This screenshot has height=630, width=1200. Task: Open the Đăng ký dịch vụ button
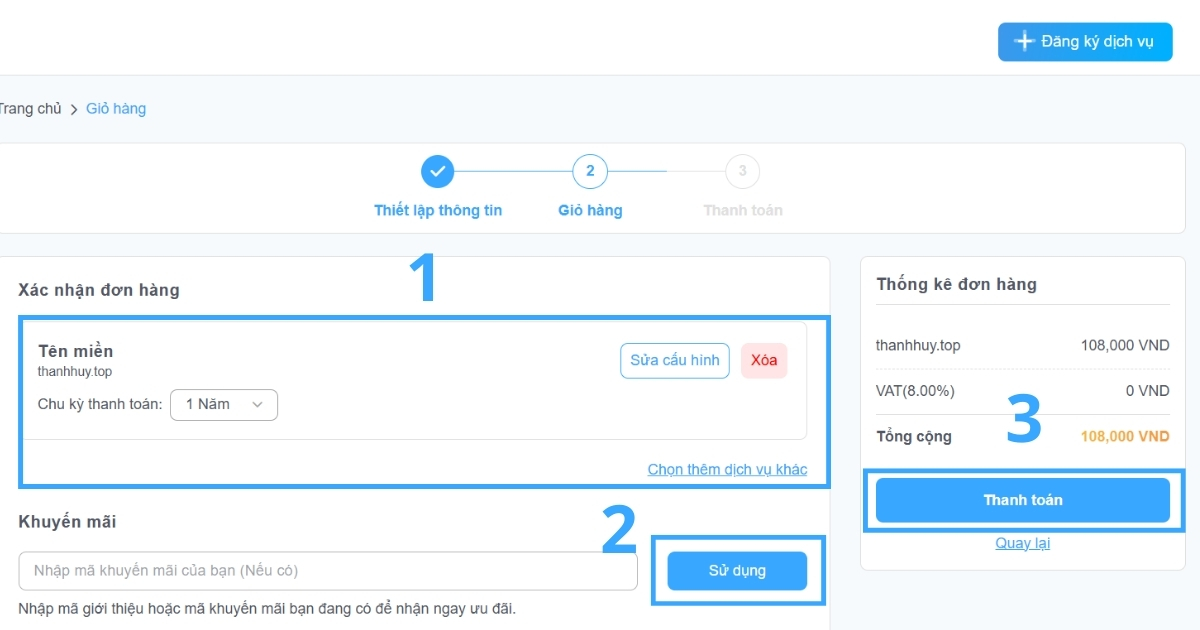tap(1085, 42)
